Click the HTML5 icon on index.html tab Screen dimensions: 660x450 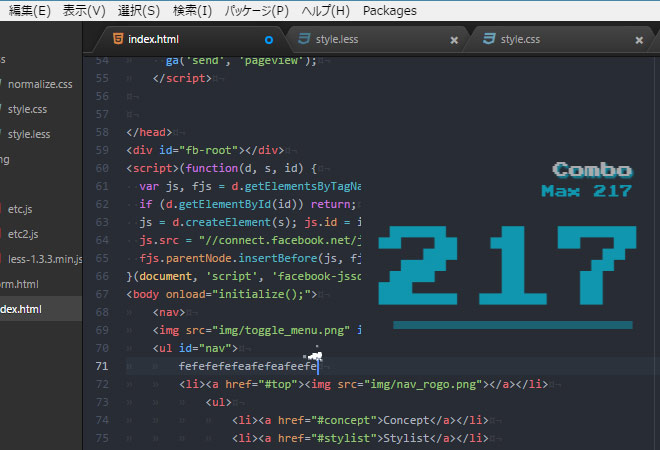coord(118,39)
